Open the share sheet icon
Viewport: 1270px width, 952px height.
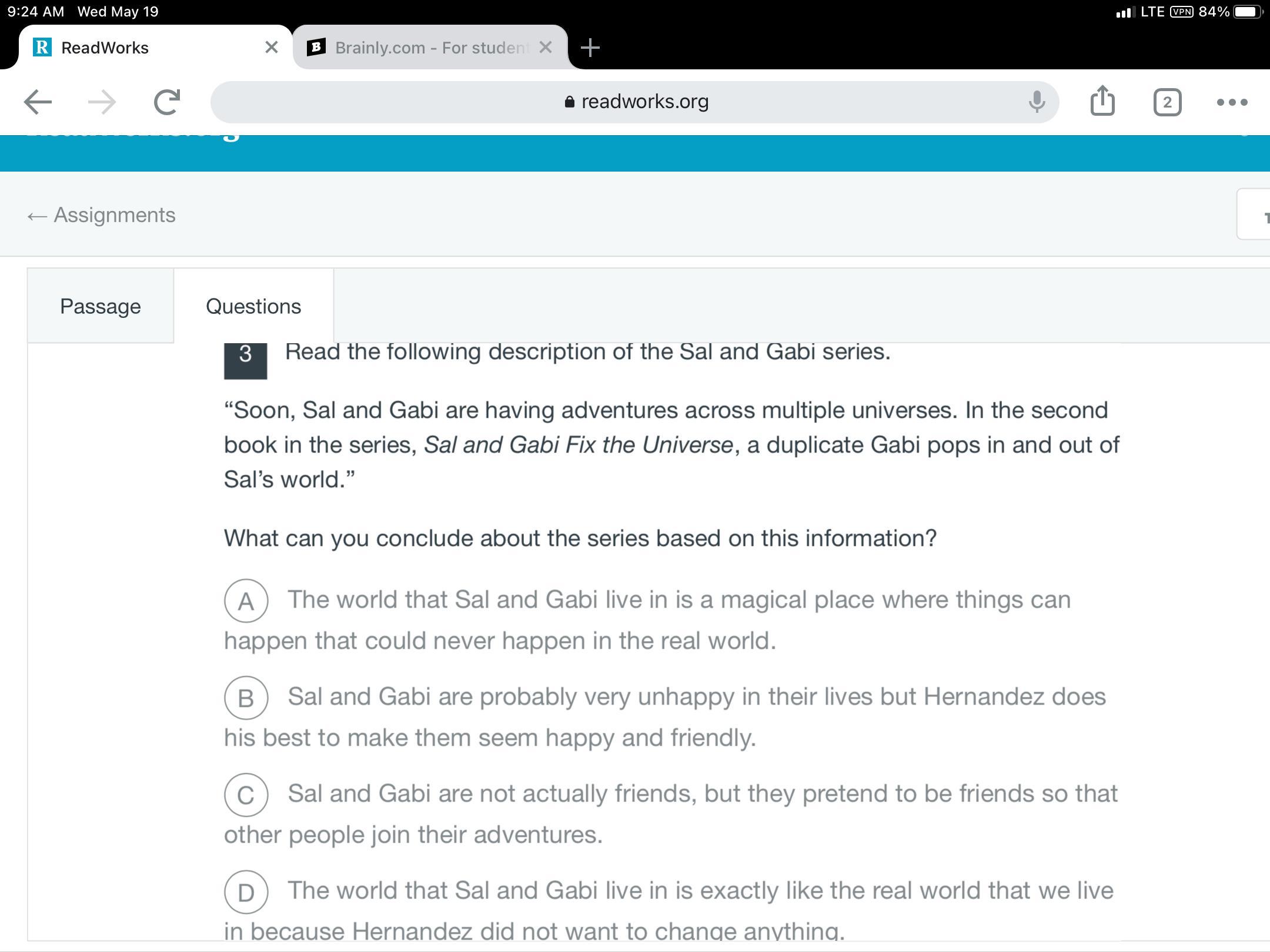[x=1102, y=101]
